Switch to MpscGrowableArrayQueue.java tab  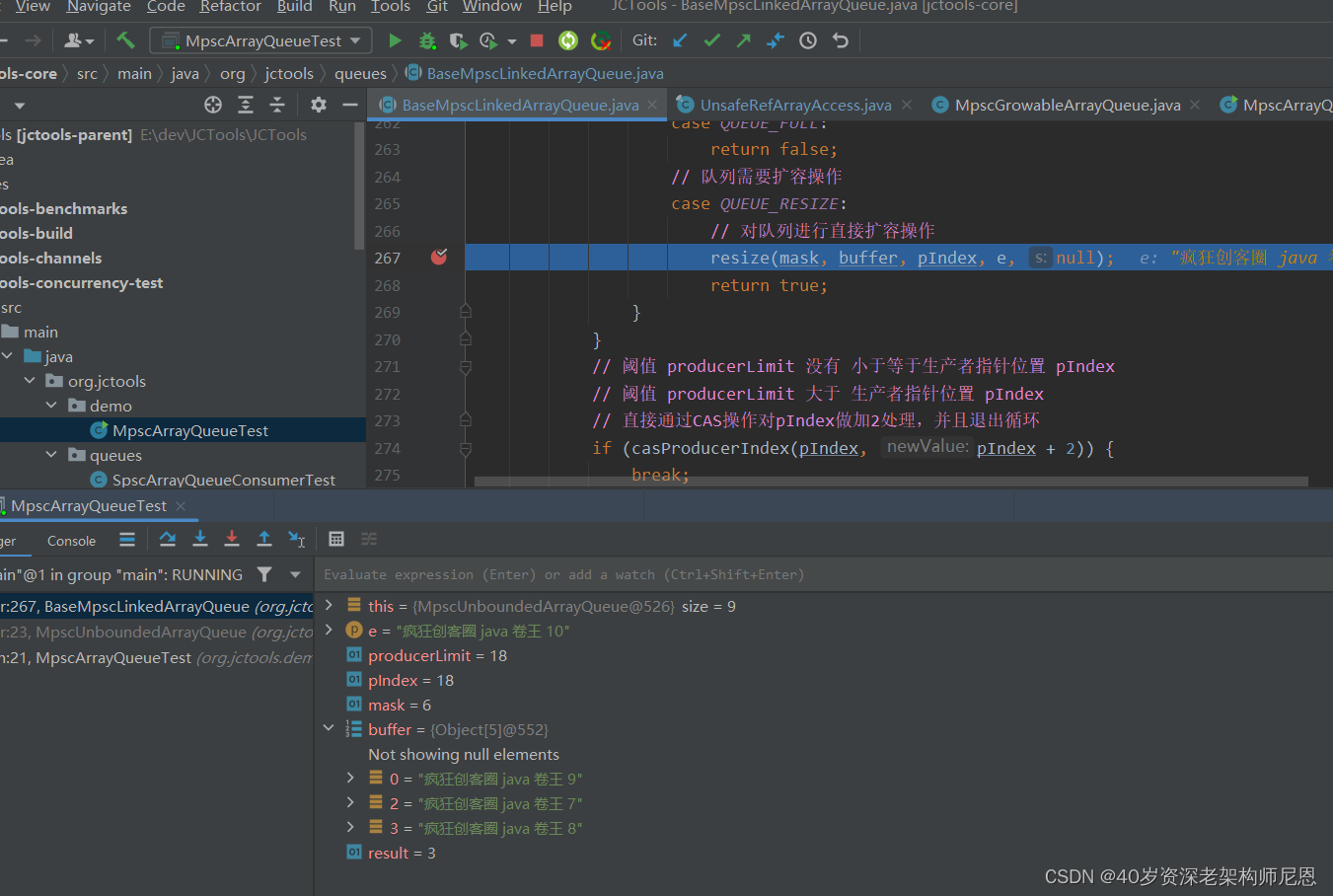click(1068, 105)
